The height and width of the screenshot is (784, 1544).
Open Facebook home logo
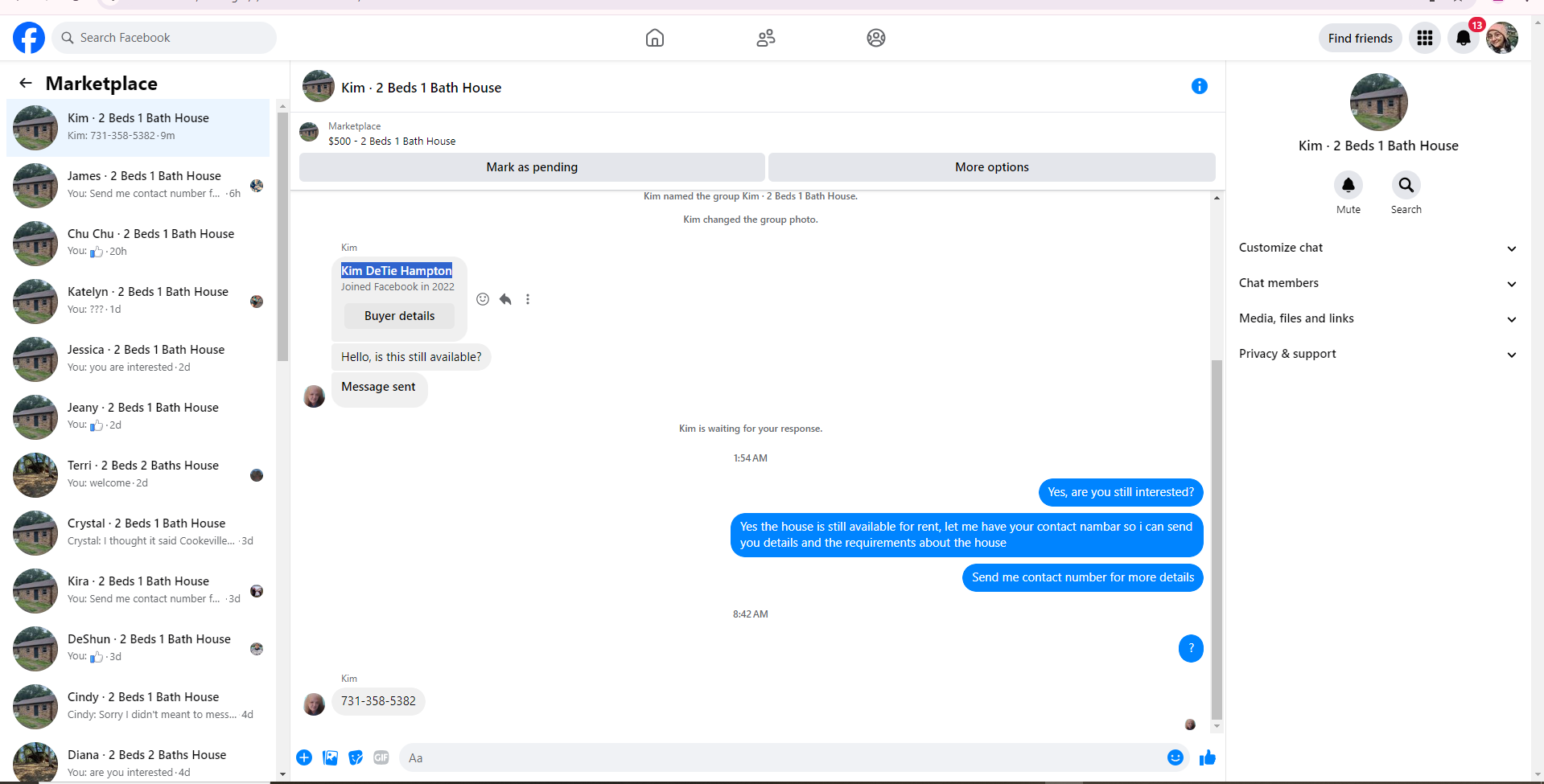29,38
